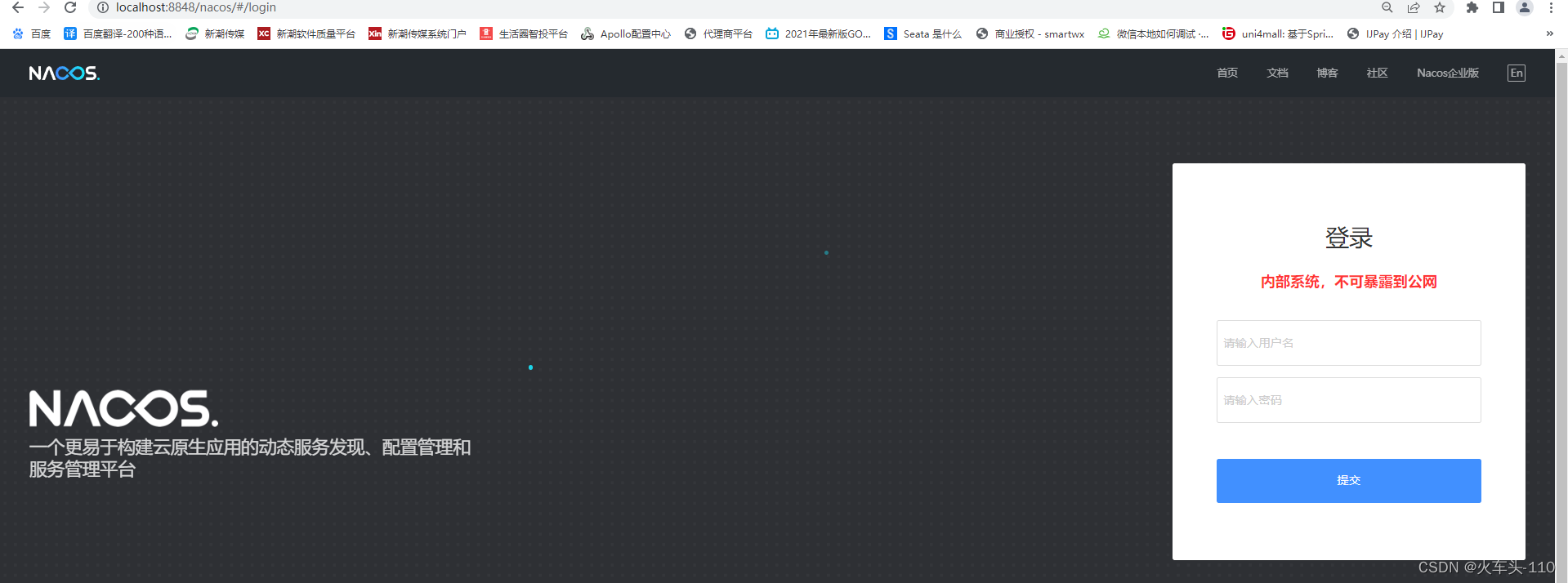Open the Chrome three-dot menu
Screen dimensions: 1568x583
pos(1551,7)
